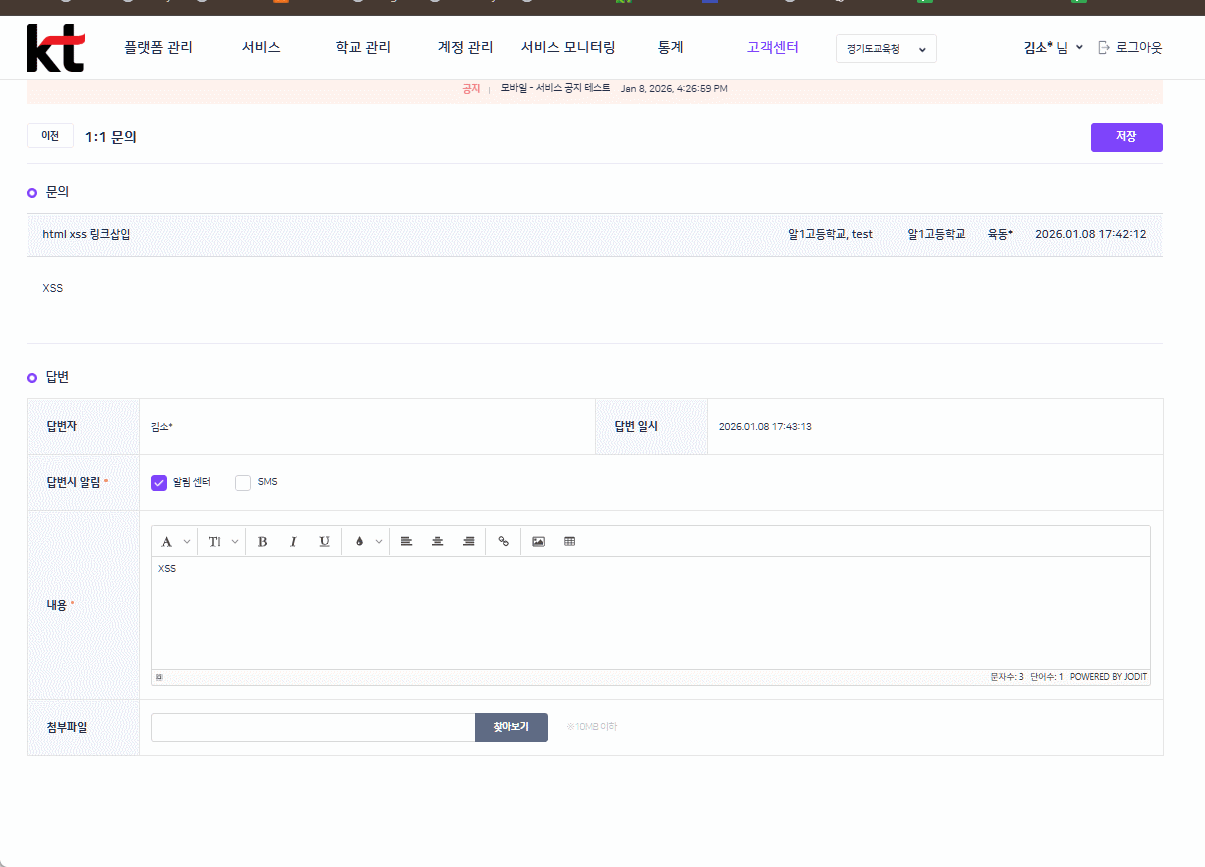The image size is (1205, 867).
Task: Toggle underline formatting in the editor
Action: 324,541
